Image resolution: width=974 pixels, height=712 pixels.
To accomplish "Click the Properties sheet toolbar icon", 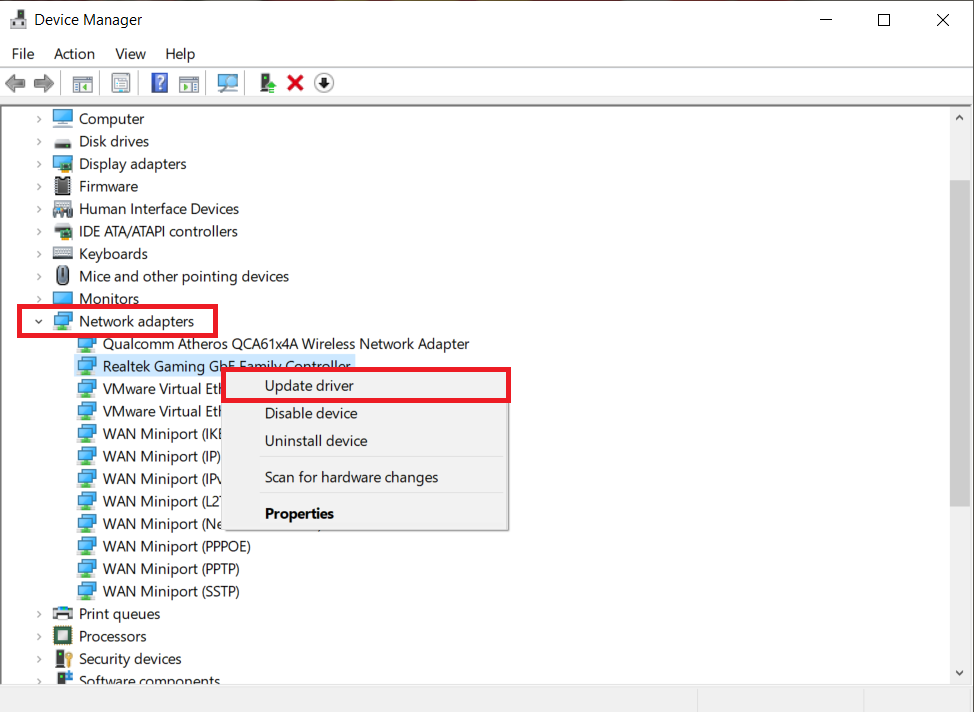I will coord(121,83).
